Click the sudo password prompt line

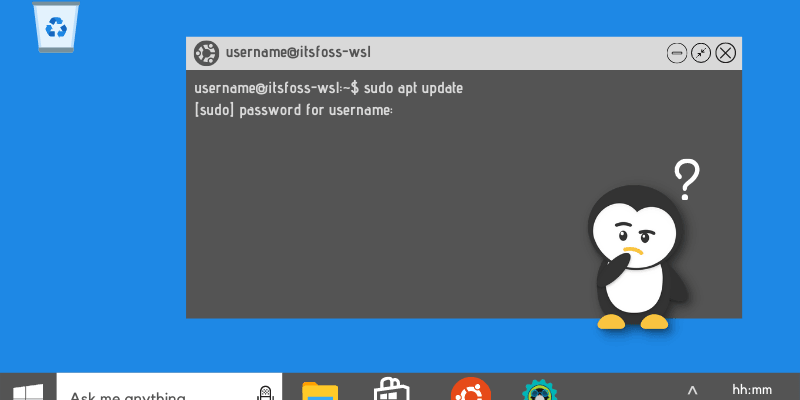coord(293,110)
